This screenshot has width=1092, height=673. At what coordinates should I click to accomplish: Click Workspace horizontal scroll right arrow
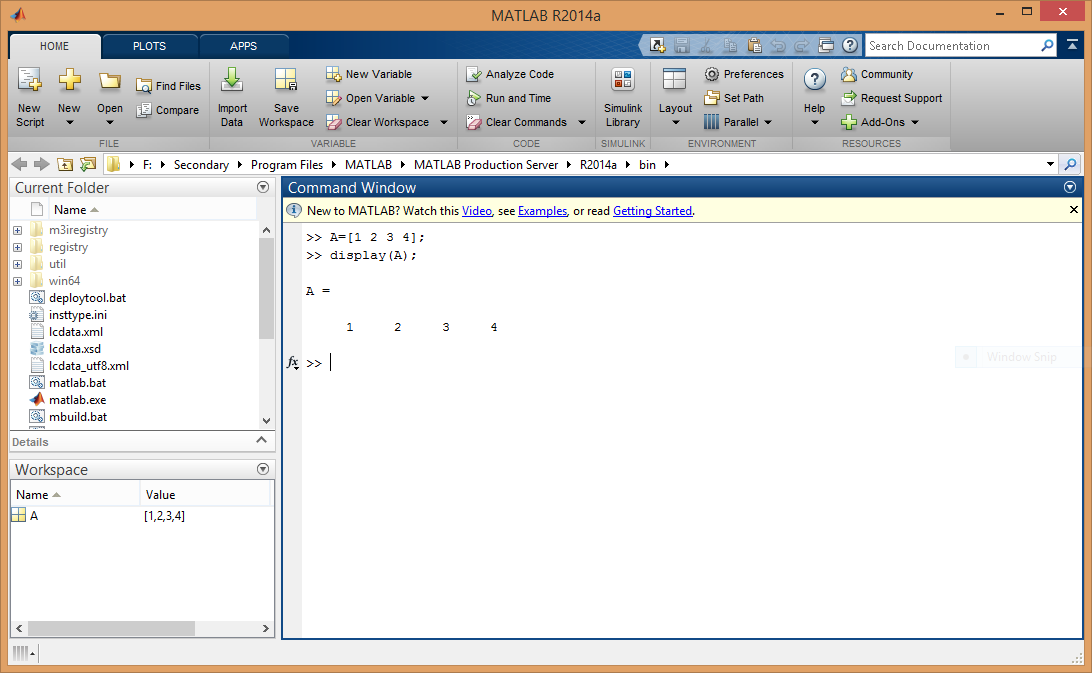(265, 628)
